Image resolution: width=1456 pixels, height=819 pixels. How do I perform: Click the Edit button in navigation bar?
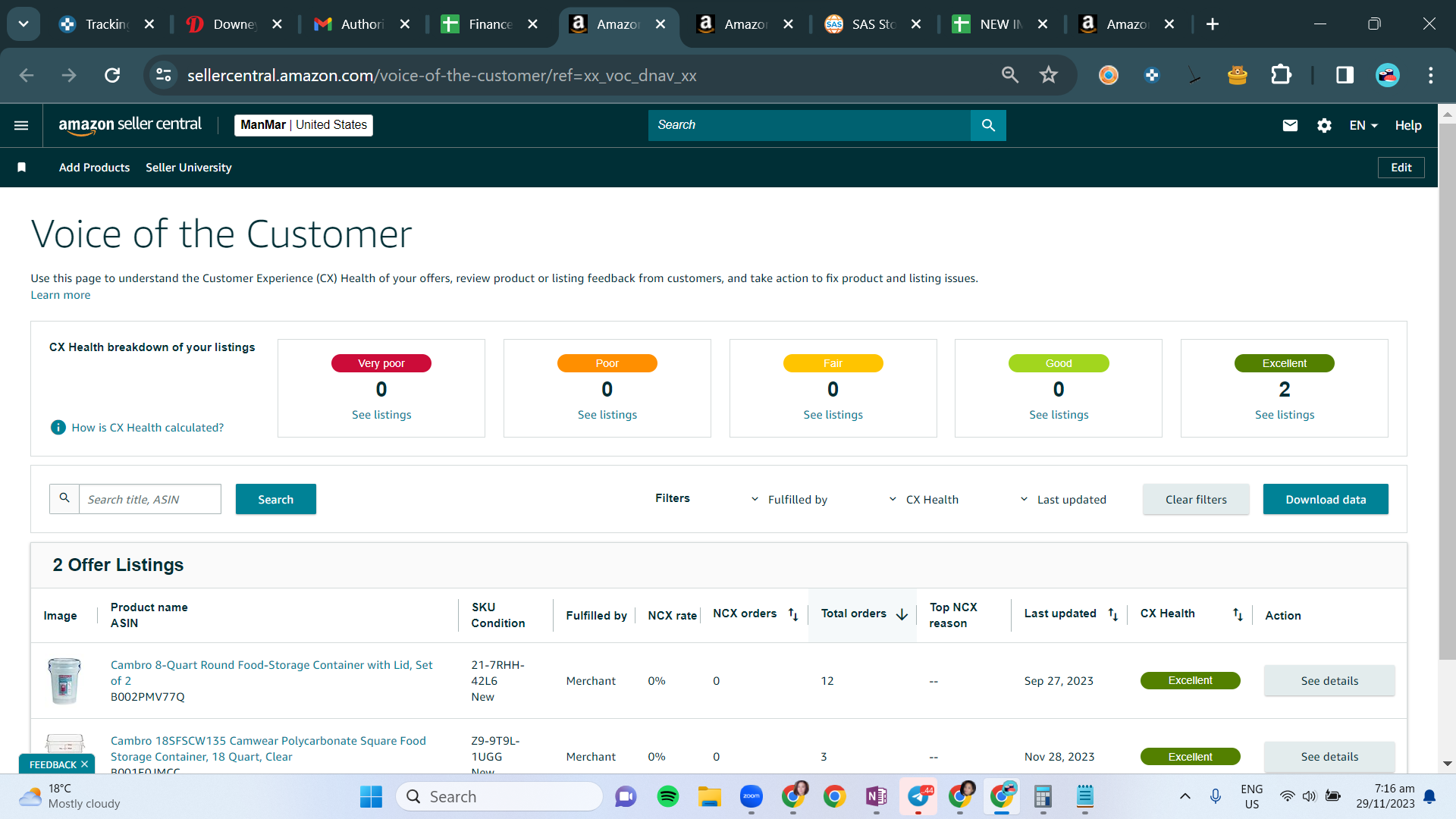point(1401,168)
